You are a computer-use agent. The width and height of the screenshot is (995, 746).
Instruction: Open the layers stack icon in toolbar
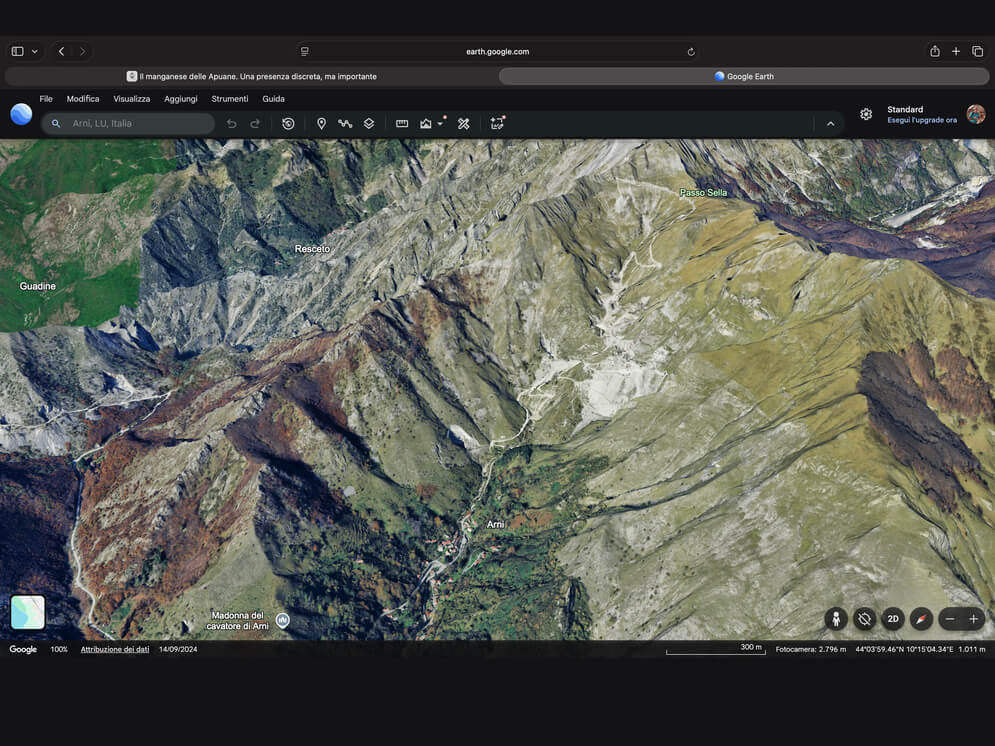click(x=369, y=124)
